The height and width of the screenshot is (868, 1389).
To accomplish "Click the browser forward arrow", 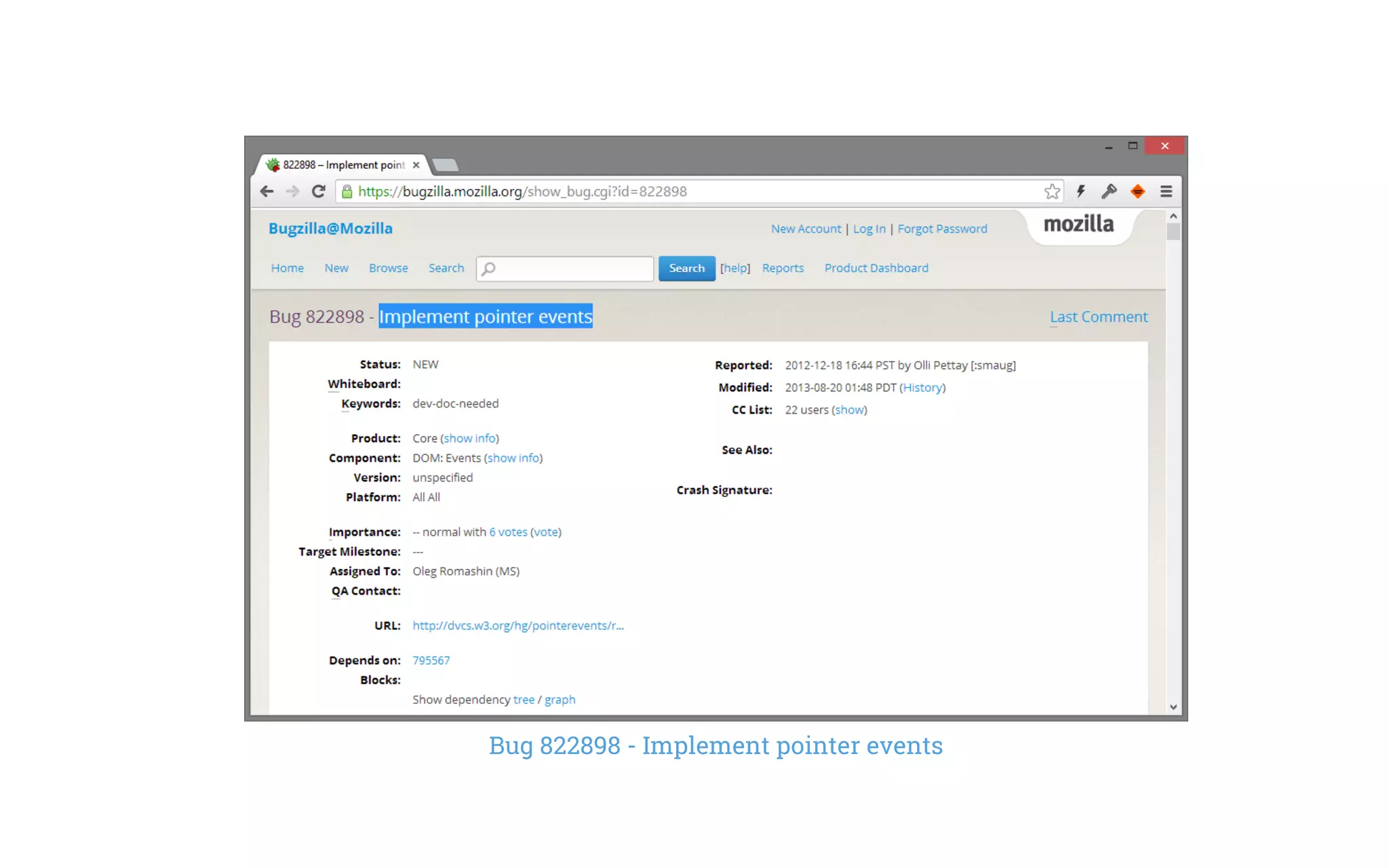I will 292,191.
